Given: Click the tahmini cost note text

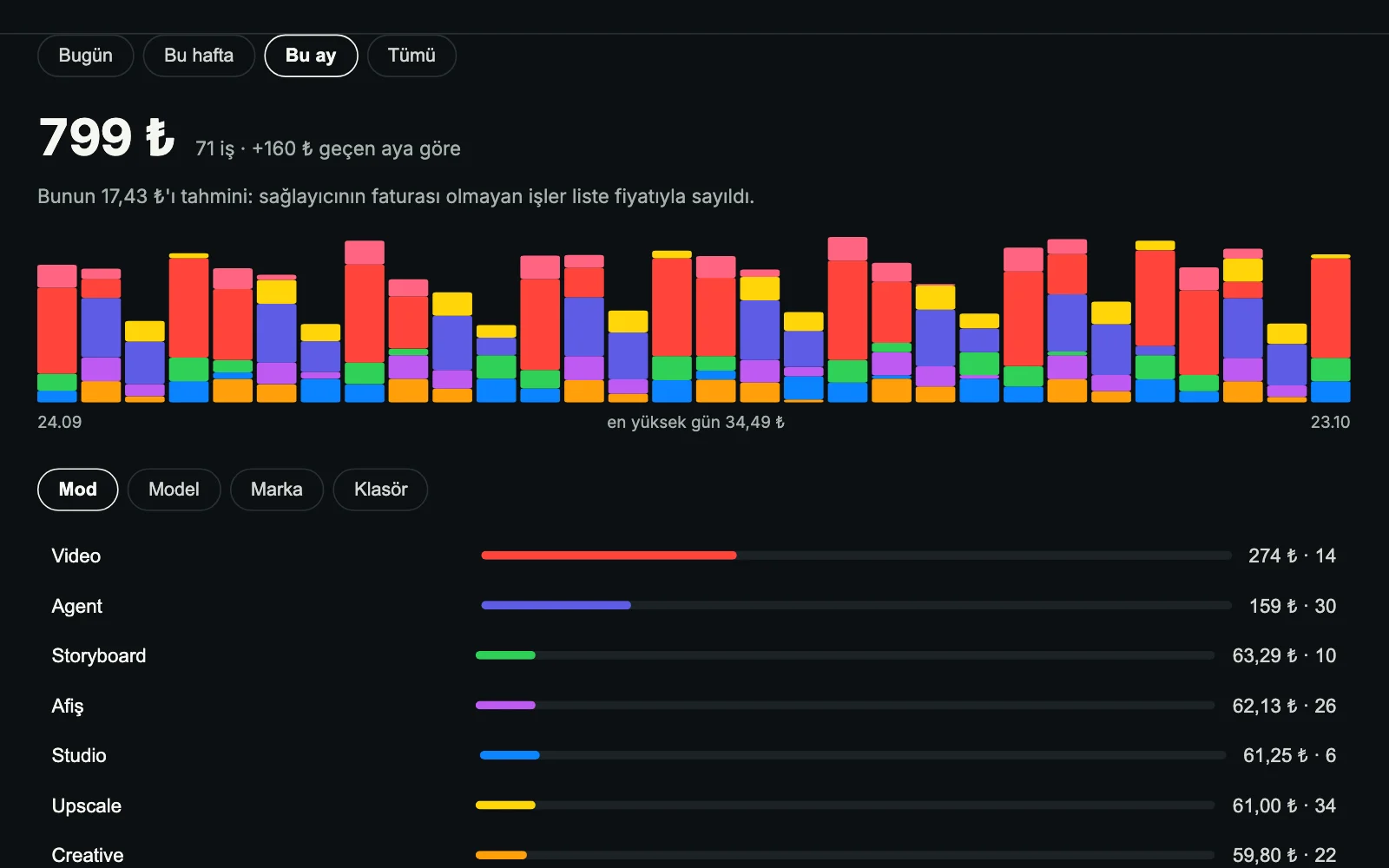Looking at the screenshot, I should pos(396,197).
